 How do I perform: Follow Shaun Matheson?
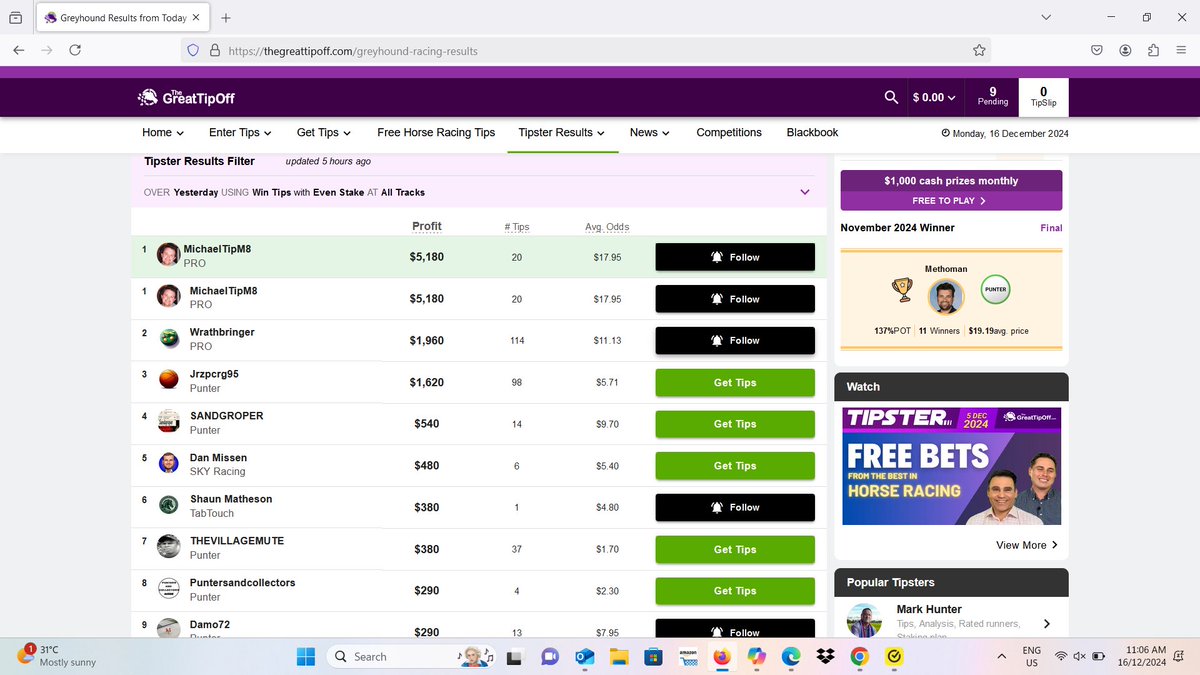(735, 507)
